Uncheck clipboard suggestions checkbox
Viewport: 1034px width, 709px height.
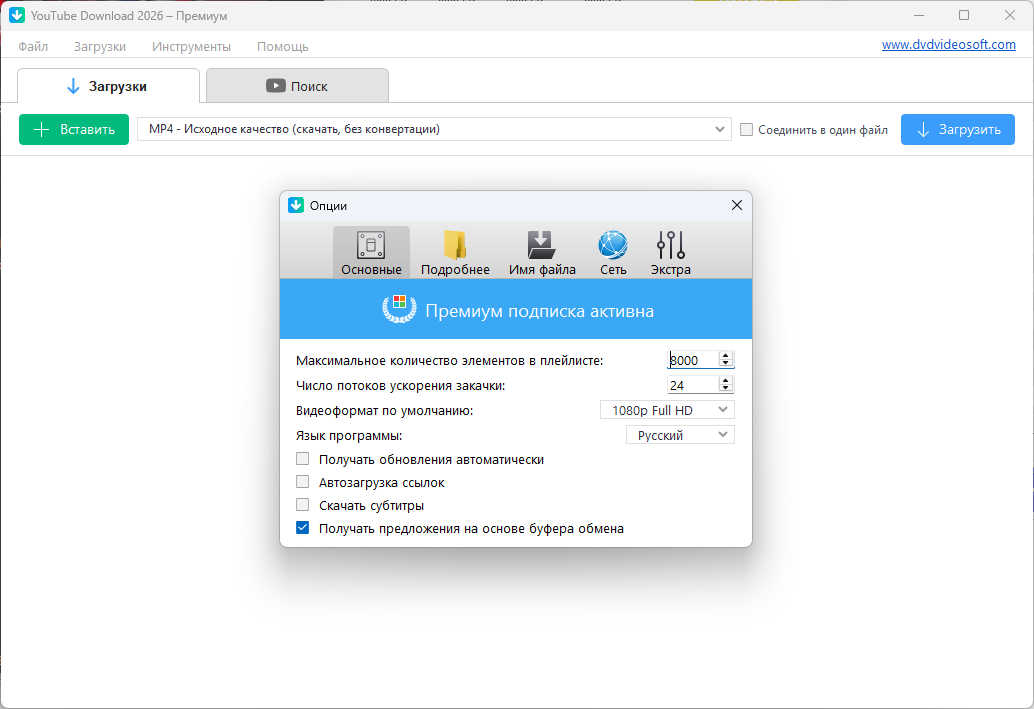[303, 528]
